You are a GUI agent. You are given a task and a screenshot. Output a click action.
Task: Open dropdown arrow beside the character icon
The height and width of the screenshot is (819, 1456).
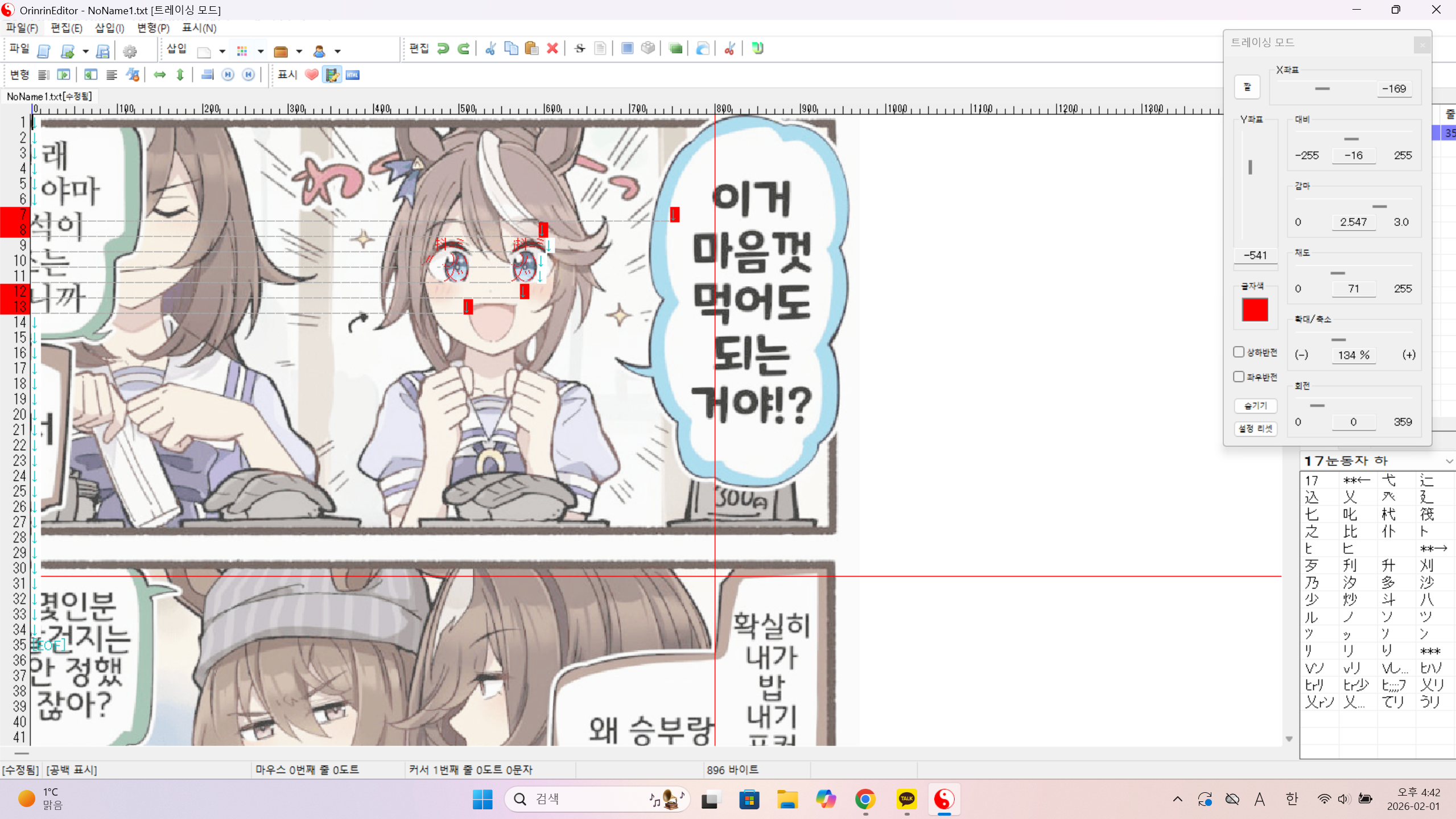pos(338,51)
